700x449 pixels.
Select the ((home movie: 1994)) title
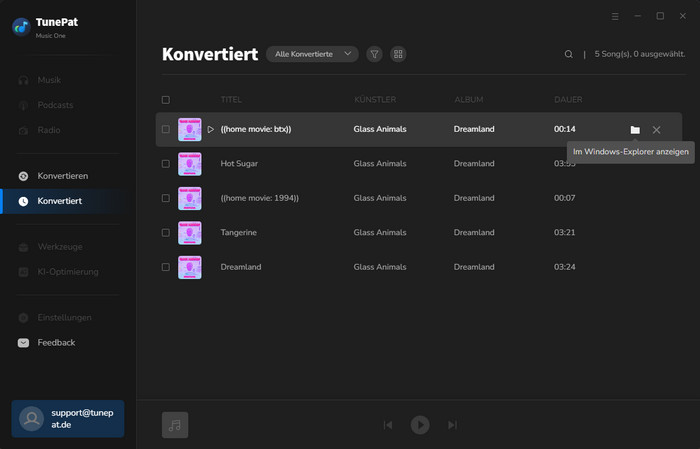coord(260,198)
